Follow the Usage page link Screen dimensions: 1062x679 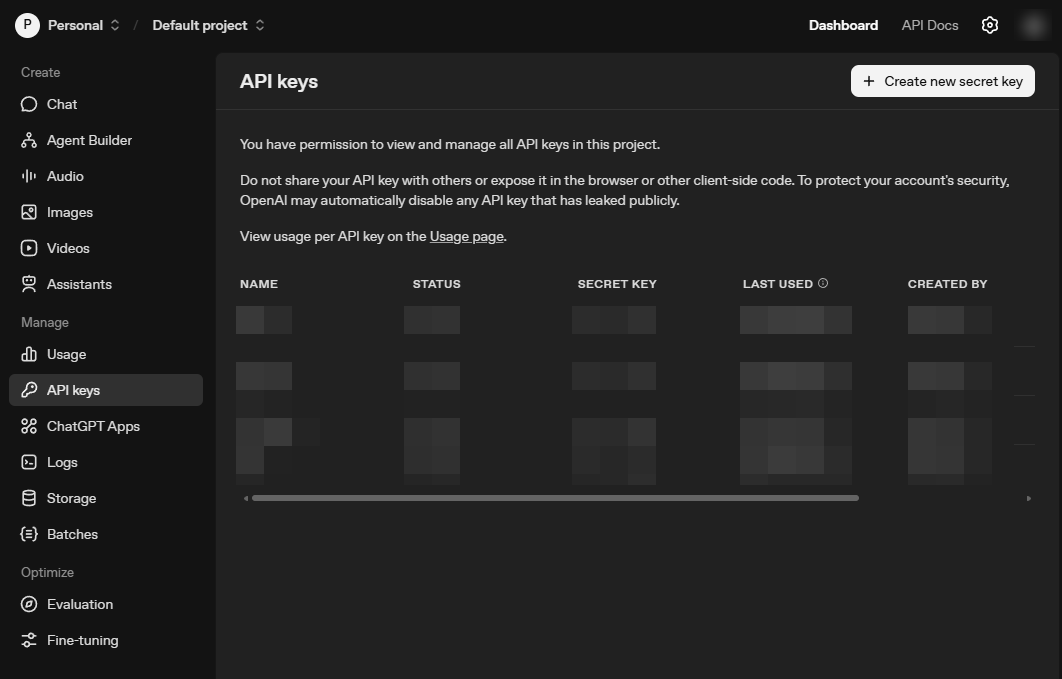coord(467,236)
